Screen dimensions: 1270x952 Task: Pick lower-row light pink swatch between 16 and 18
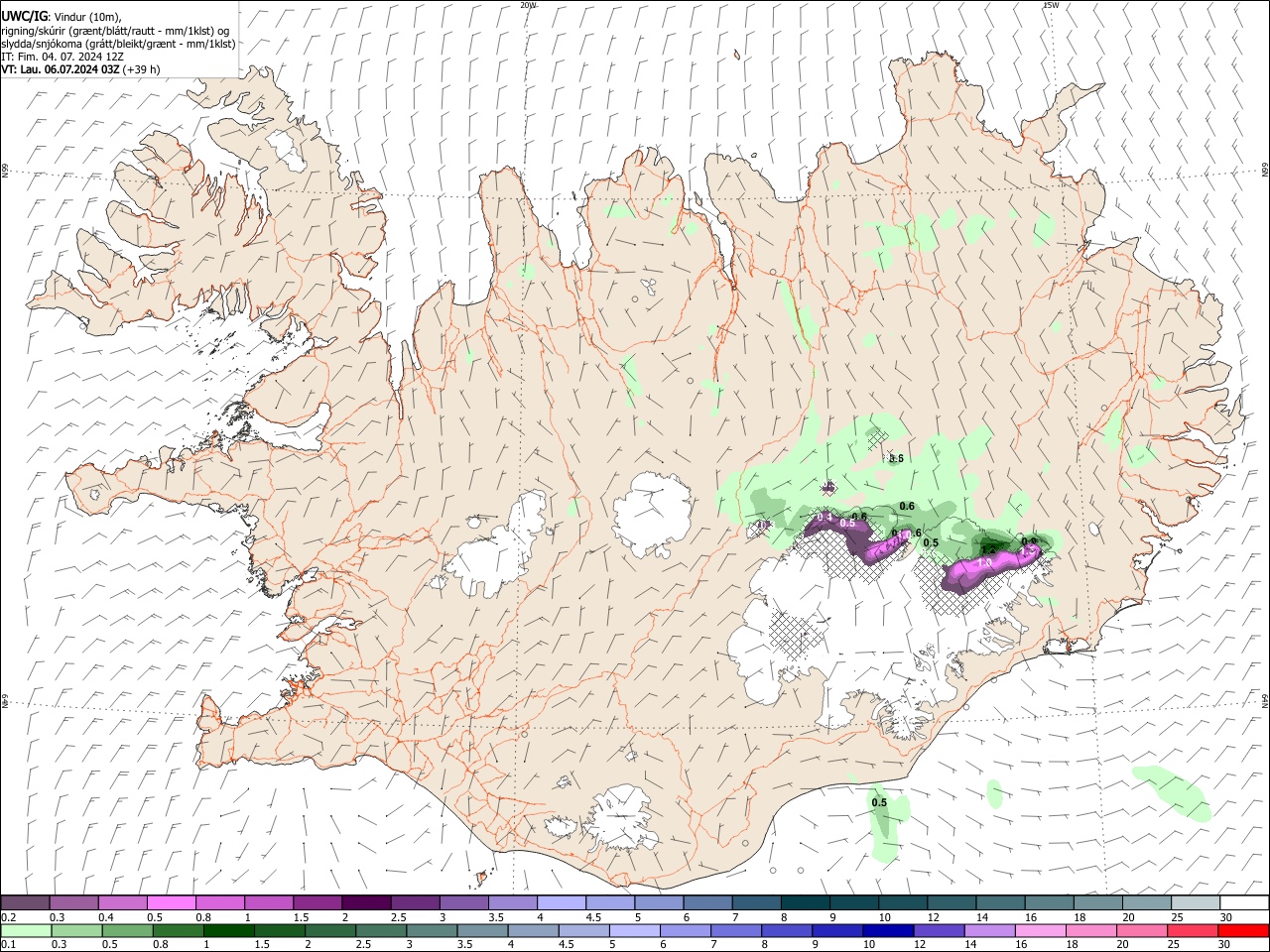(x=1039, y=930)
